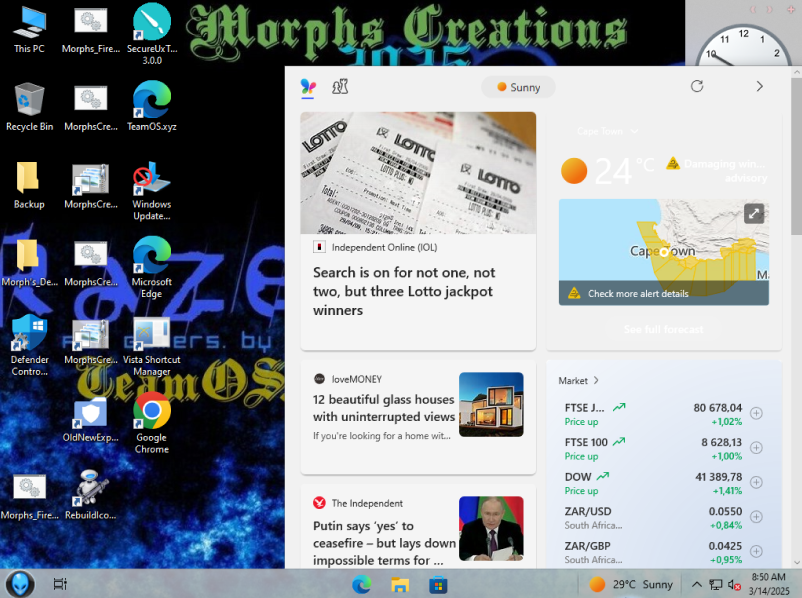Open the Cape Town location dropdown

tap(607, 131)
